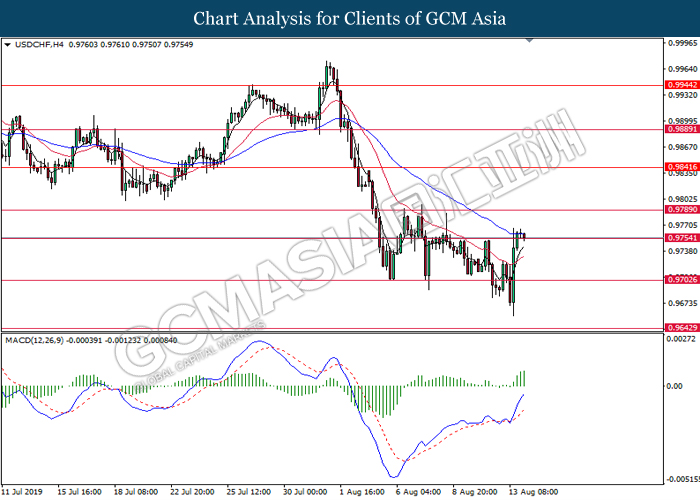The image size is (700, 500).
Task: Click the chart shift marker triangle at top
Action: (x=529, y=41)
